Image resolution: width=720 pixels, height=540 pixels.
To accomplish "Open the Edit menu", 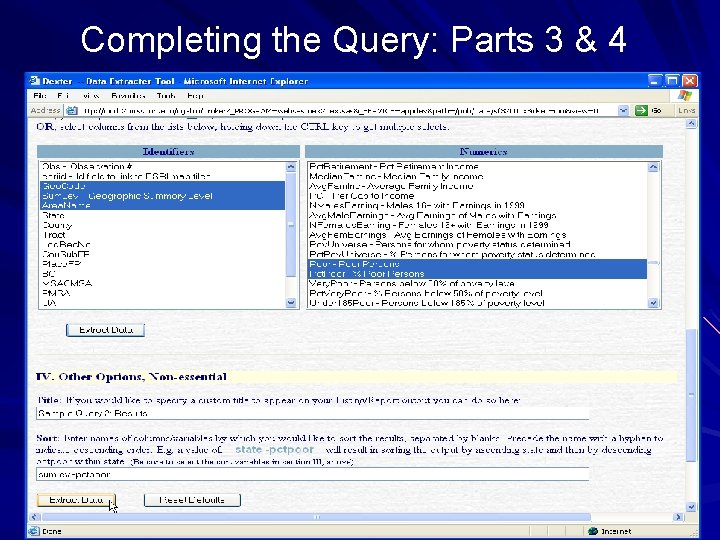I will 63,96.
